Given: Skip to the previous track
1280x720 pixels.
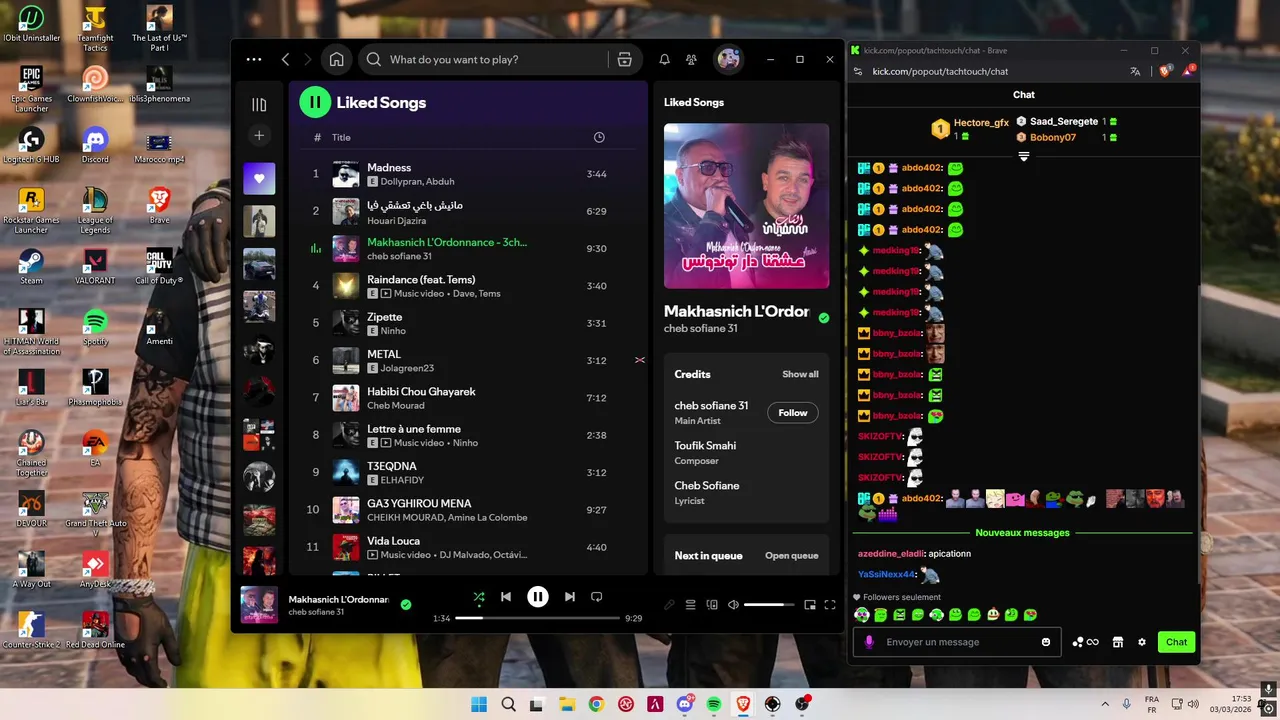Looking at the screenshot, I should click(506, 597).
